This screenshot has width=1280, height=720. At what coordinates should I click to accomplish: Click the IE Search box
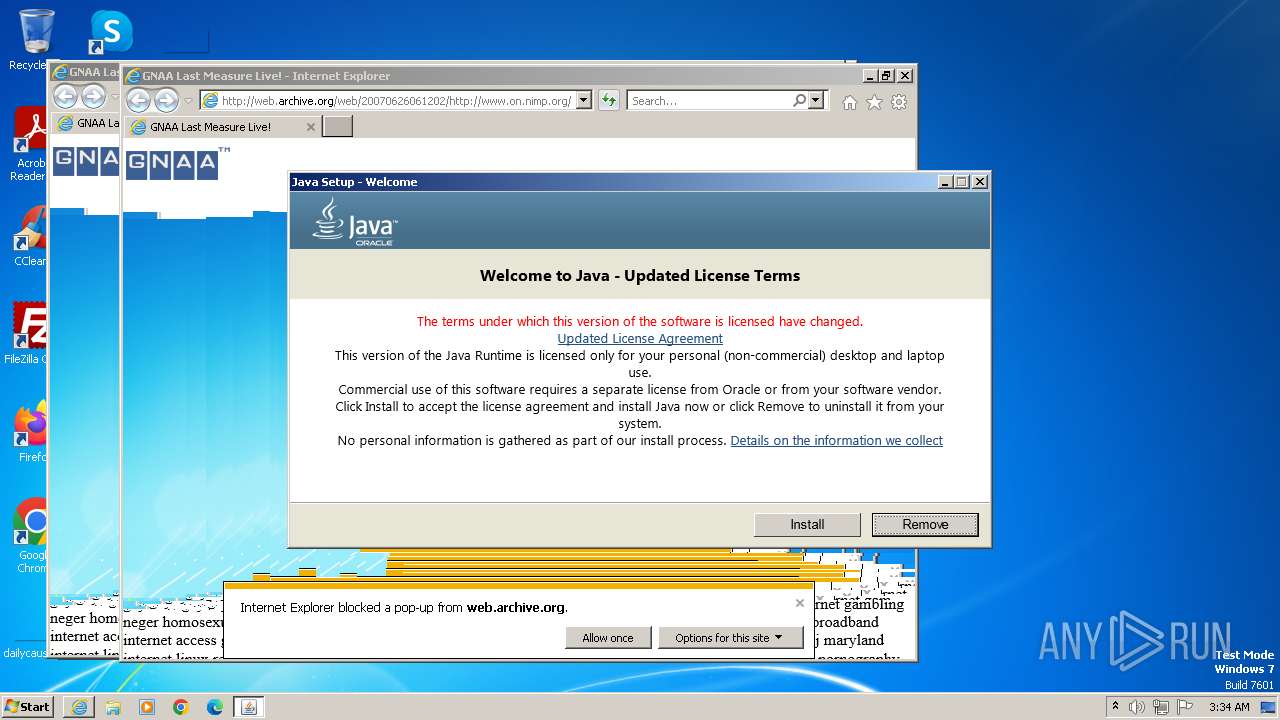coord(710,100)
